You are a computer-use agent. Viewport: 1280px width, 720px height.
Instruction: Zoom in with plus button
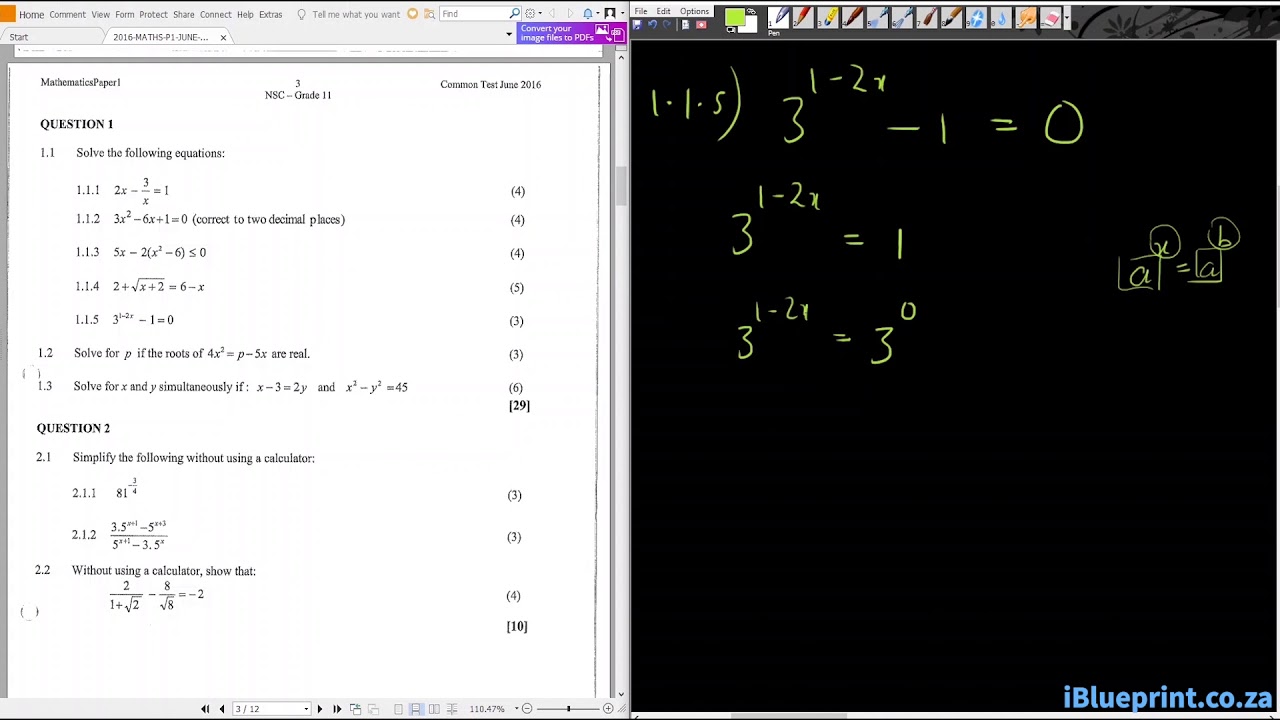point(607,709)
